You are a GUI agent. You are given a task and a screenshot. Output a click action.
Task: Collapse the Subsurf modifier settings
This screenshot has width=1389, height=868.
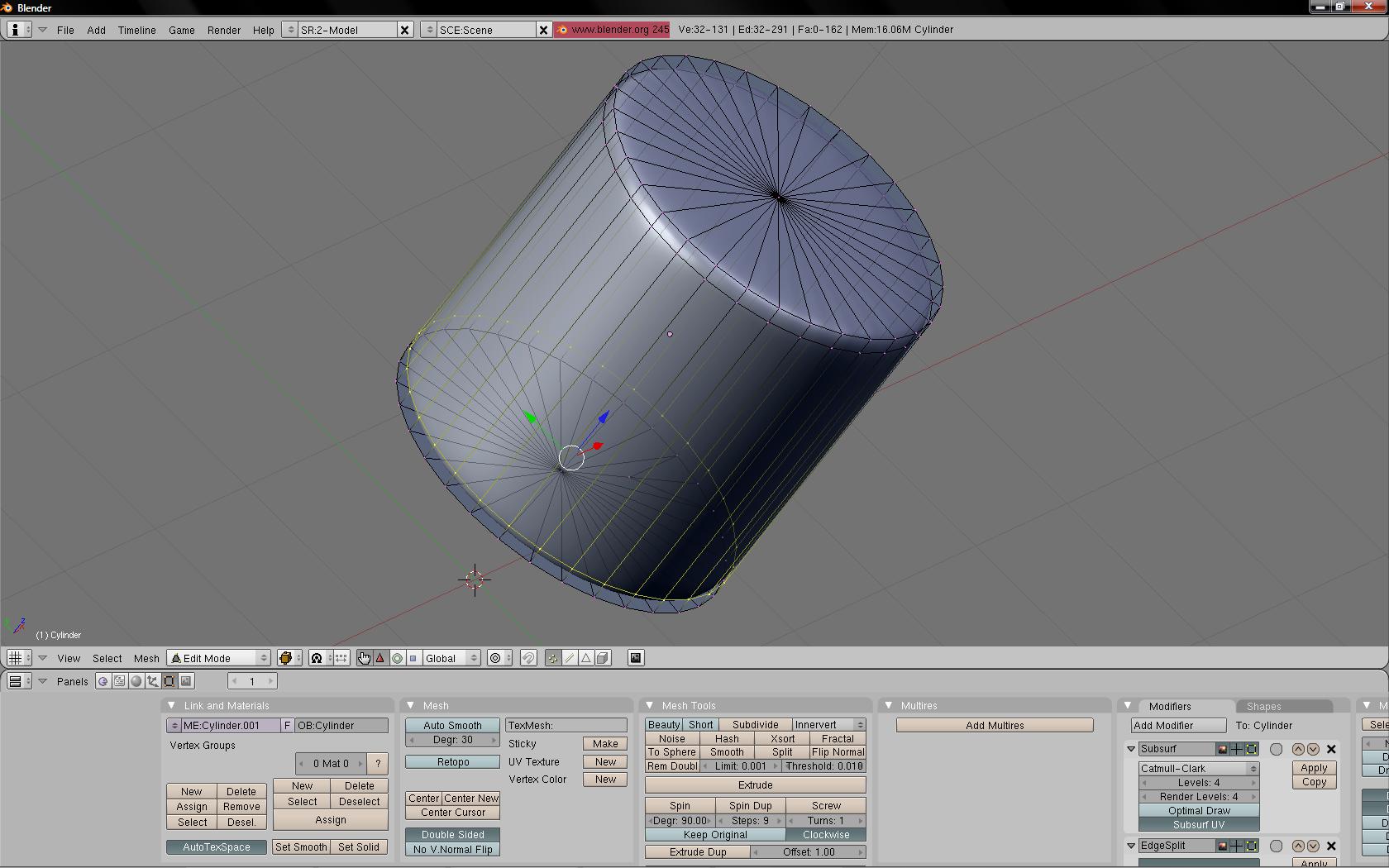(x=1131, y=749)
